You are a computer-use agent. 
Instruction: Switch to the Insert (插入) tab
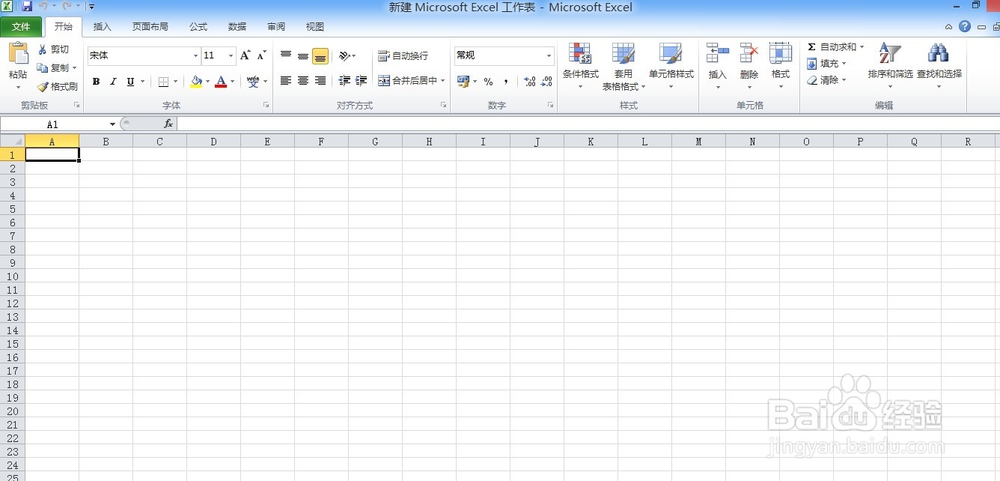pos(102,27)
